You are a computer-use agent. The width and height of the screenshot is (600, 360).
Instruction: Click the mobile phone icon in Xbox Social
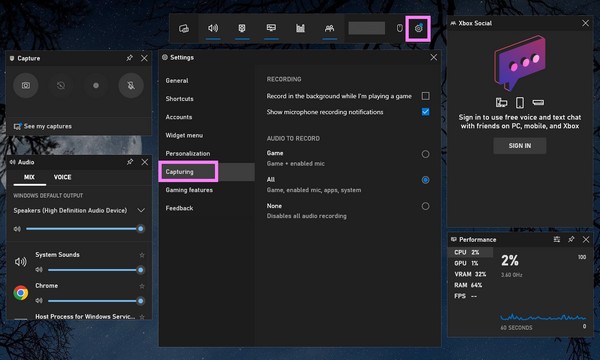520,102
